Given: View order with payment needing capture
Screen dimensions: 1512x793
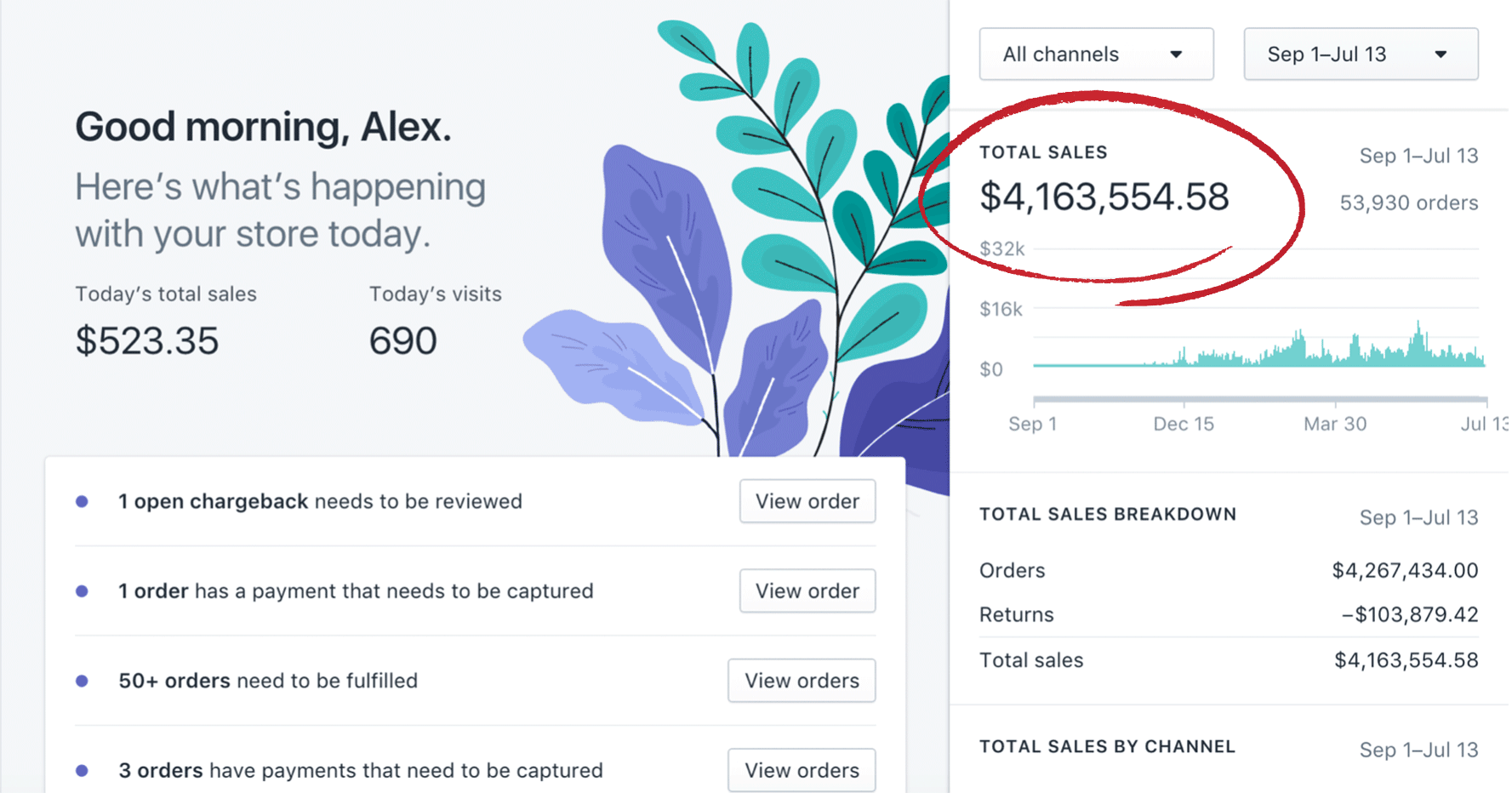Looking at the screenshot, I should pos(807,590).
